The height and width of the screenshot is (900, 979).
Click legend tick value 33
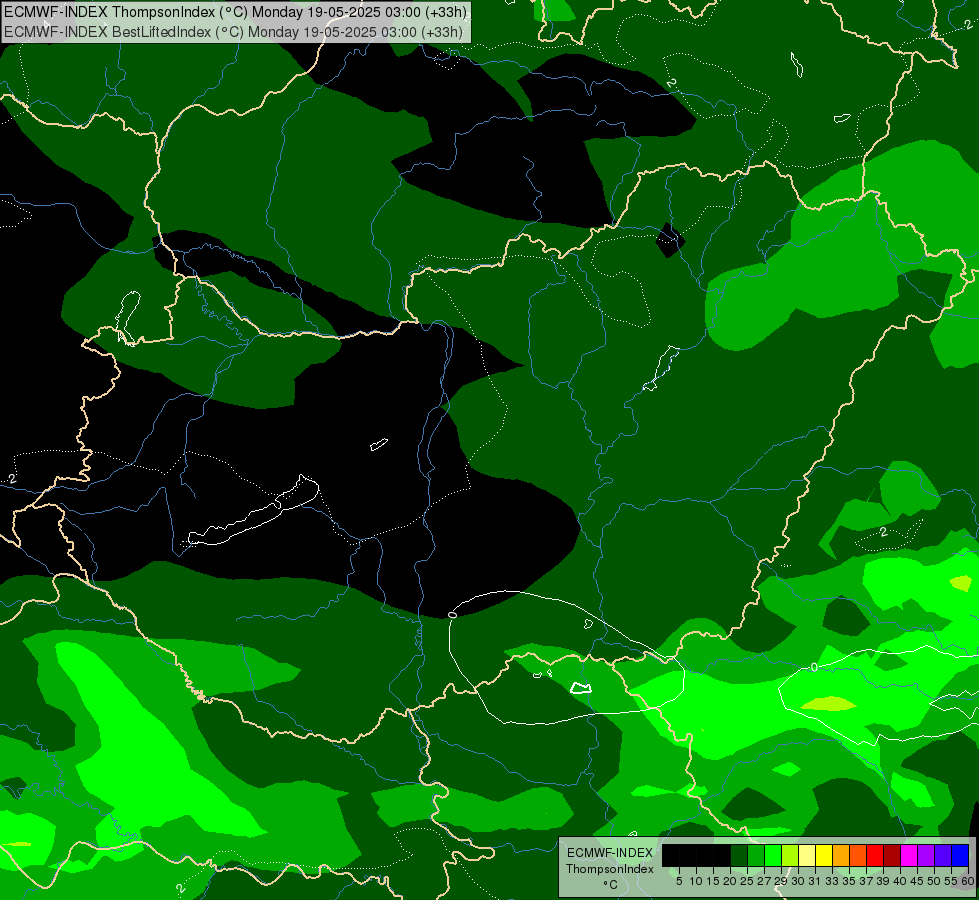point(832,881)
